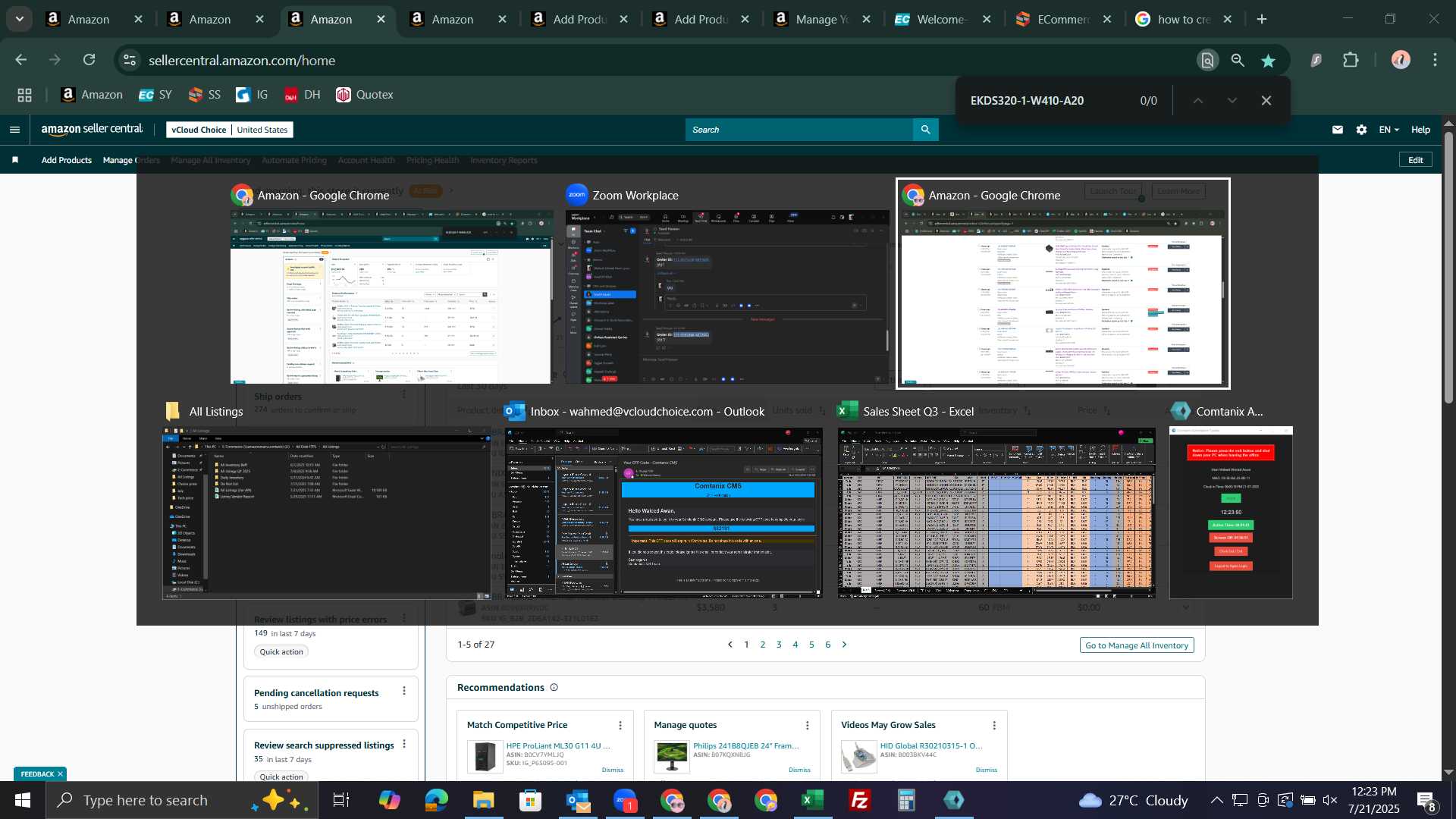1456x819 pixels.
Task: Click the browser back arrow
Action: pyautogui.click(x=21, y=60)
